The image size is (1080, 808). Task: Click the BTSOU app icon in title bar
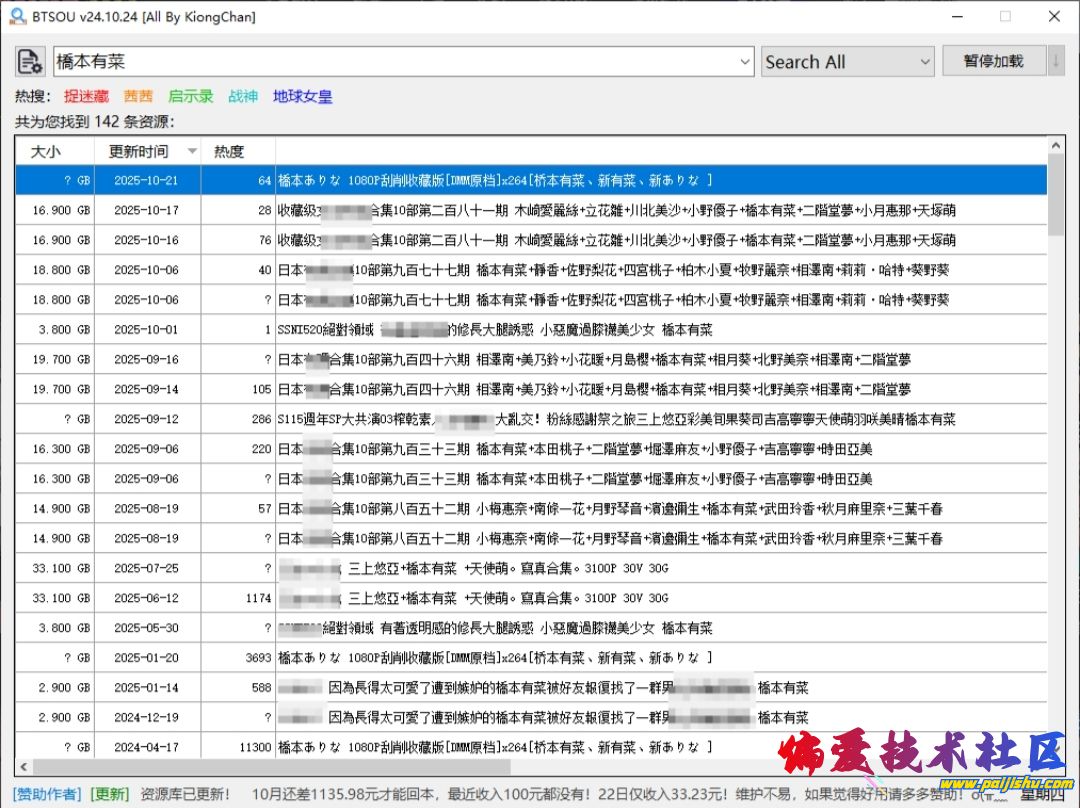click(x=17, y=16)
